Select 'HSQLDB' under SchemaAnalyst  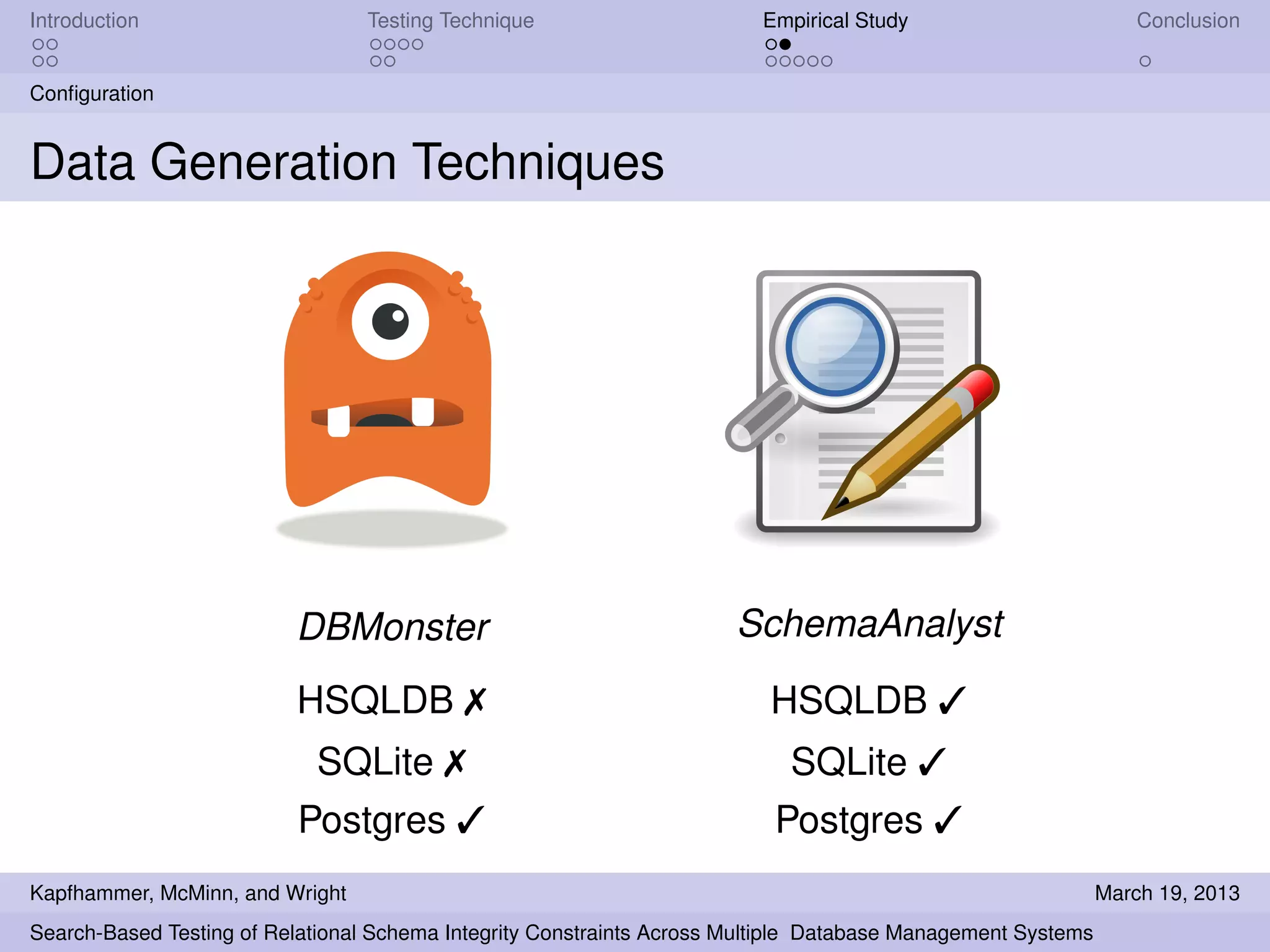click(x=849, y=701)
